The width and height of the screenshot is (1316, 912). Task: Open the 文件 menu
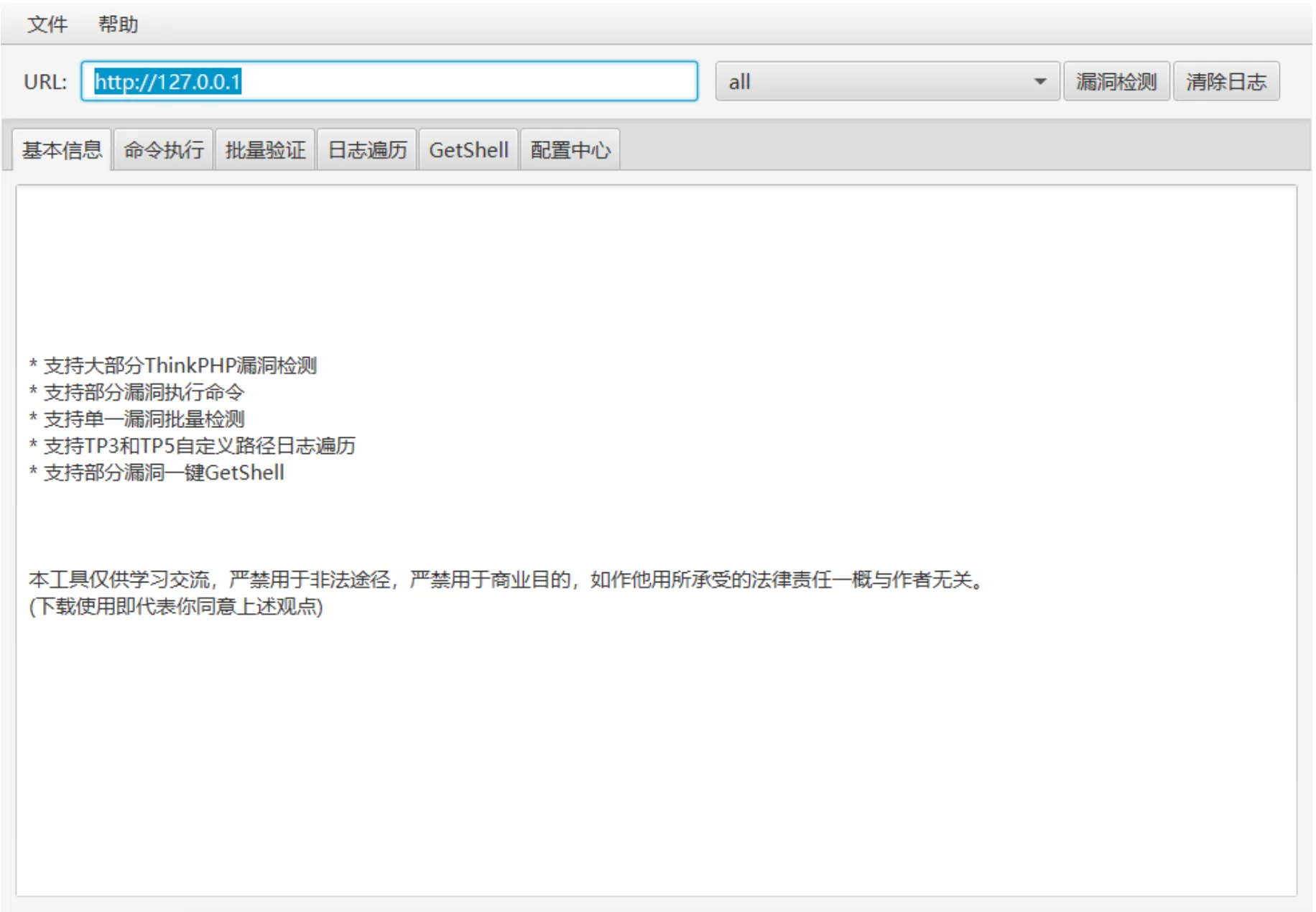point(47,24)
